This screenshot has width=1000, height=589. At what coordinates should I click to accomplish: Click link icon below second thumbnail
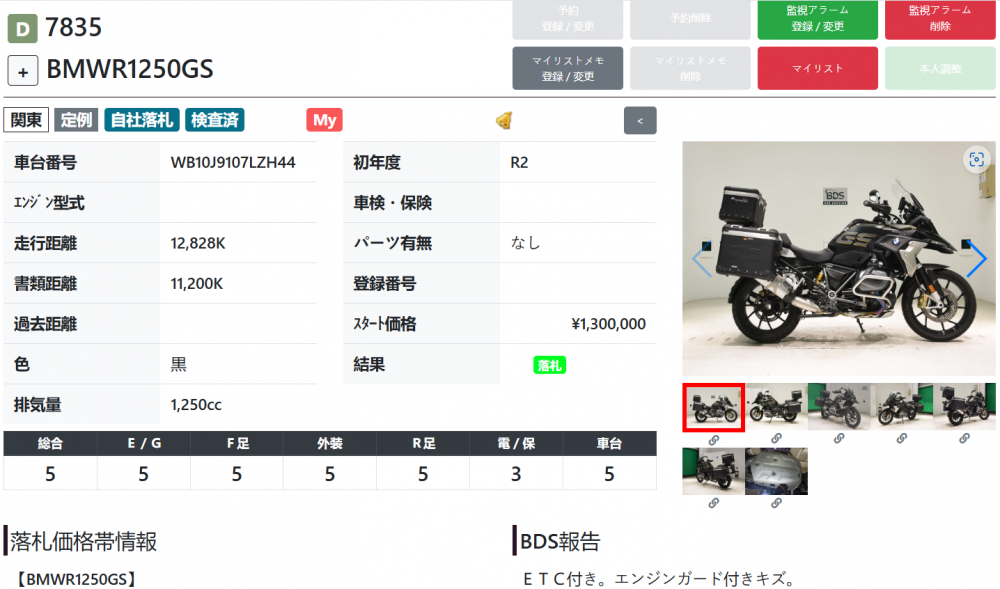click(776, 439)
